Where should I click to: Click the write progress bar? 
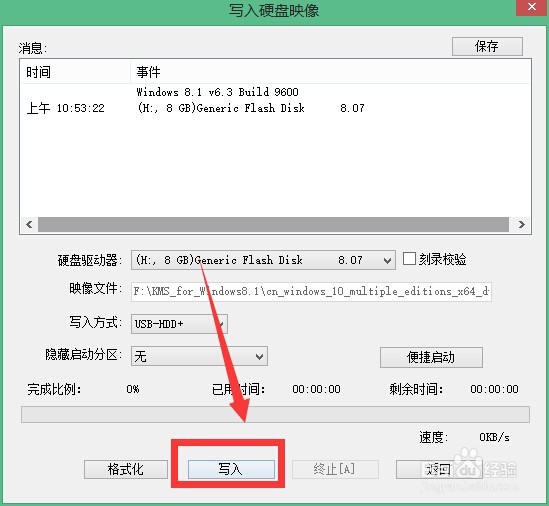coord(275,415)
